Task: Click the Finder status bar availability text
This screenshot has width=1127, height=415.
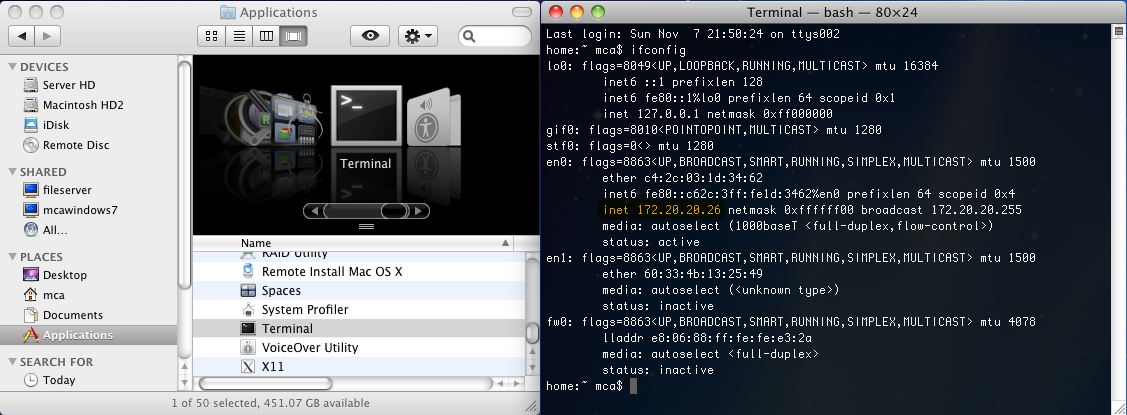Action: [270, 403]
